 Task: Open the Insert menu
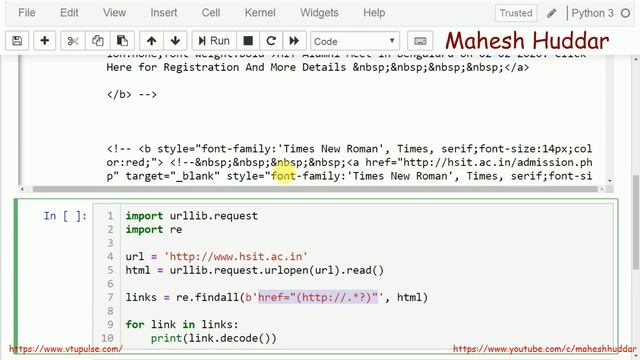coord(164,13)
